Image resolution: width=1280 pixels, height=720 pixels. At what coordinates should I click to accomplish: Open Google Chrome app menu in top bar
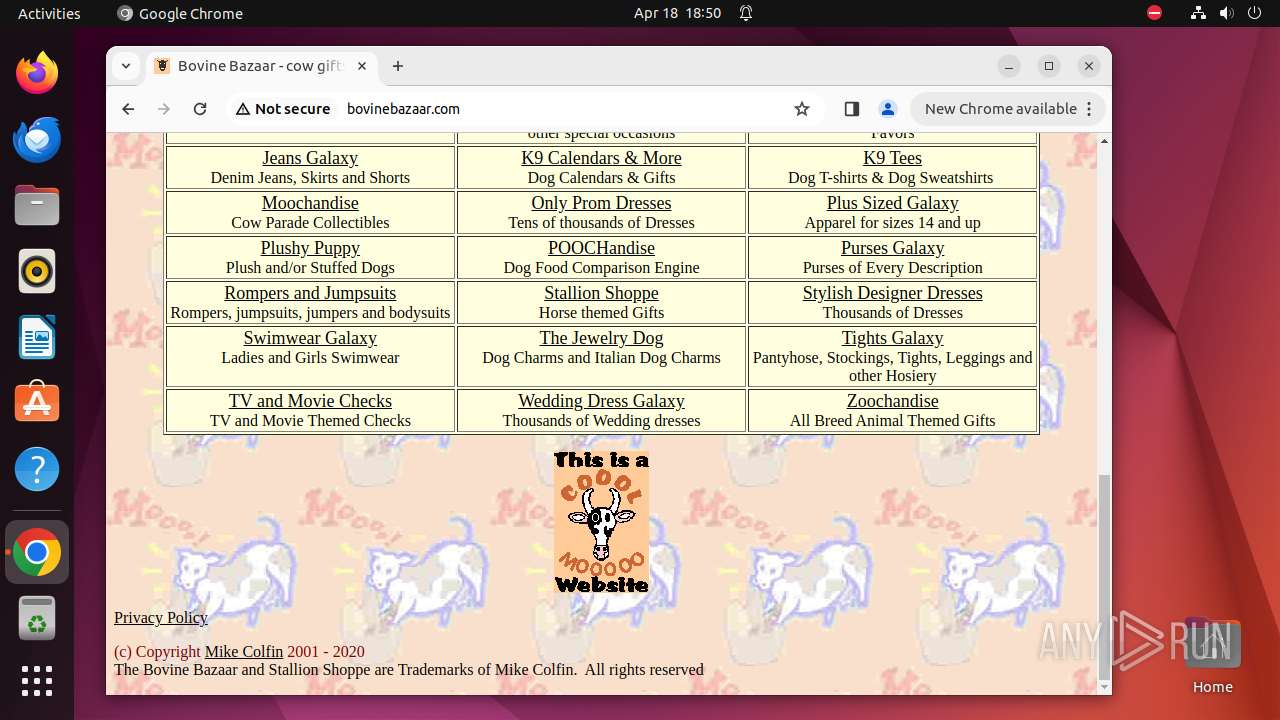pos(180,13)
